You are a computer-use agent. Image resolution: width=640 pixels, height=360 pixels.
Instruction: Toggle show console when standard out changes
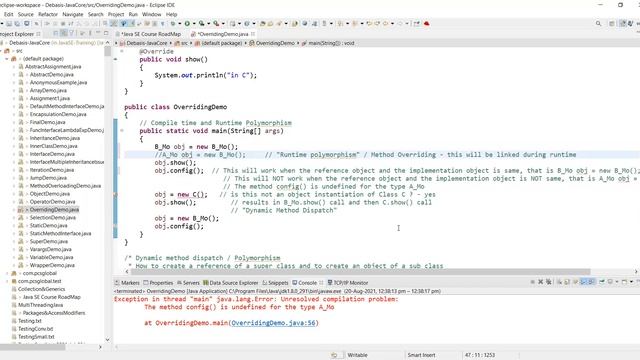coord(583,282)
